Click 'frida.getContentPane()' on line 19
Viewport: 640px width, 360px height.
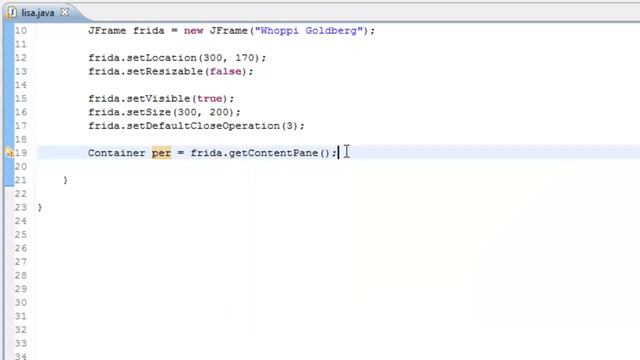[260, 153]
